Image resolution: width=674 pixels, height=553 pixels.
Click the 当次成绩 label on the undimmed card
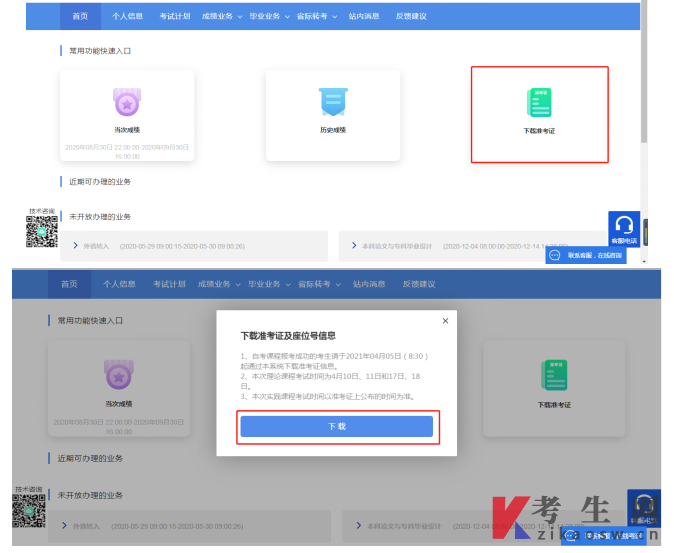tap(127, 130)
